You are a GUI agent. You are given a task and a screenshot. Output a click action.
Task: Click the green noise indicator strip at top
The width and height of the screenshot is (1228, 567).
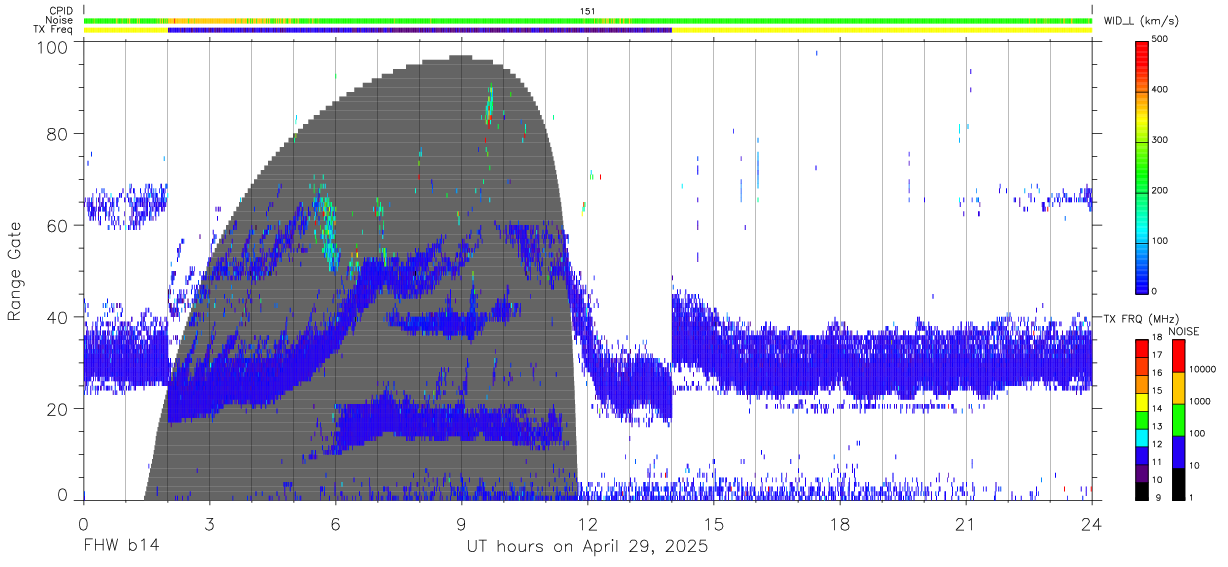(587, 20)
